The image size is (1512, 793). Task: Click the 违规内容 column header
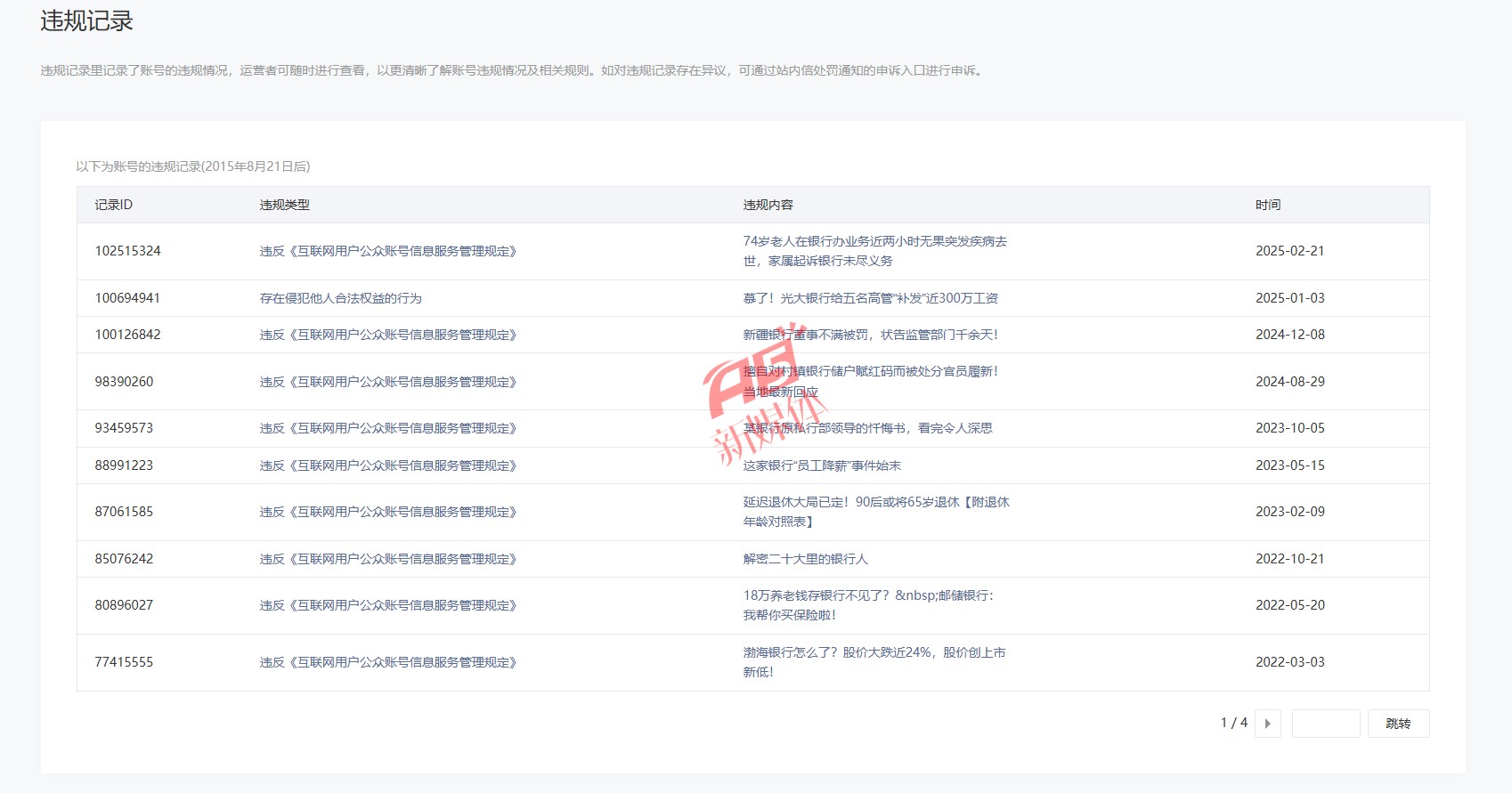click(768, 205)
